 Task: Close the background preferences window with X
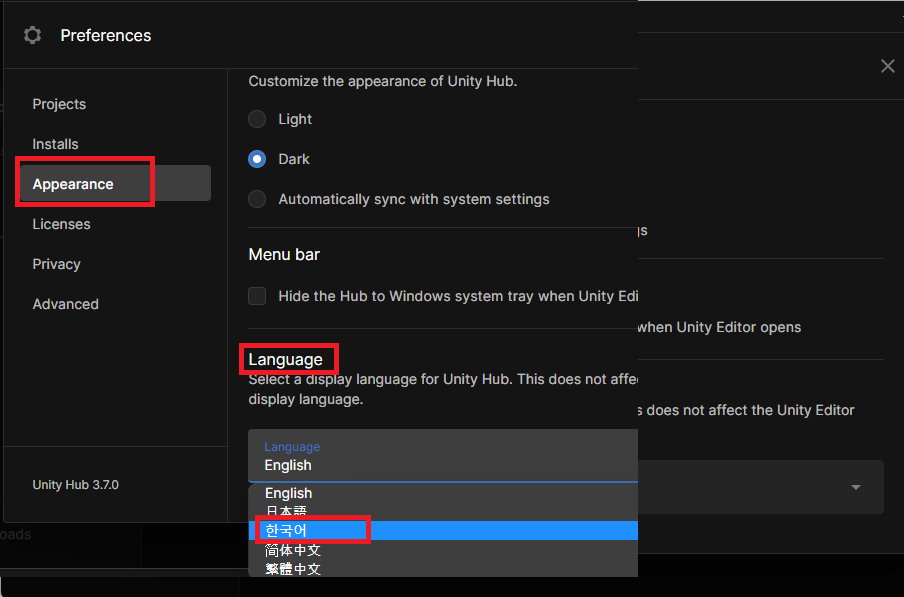point(888,66)
